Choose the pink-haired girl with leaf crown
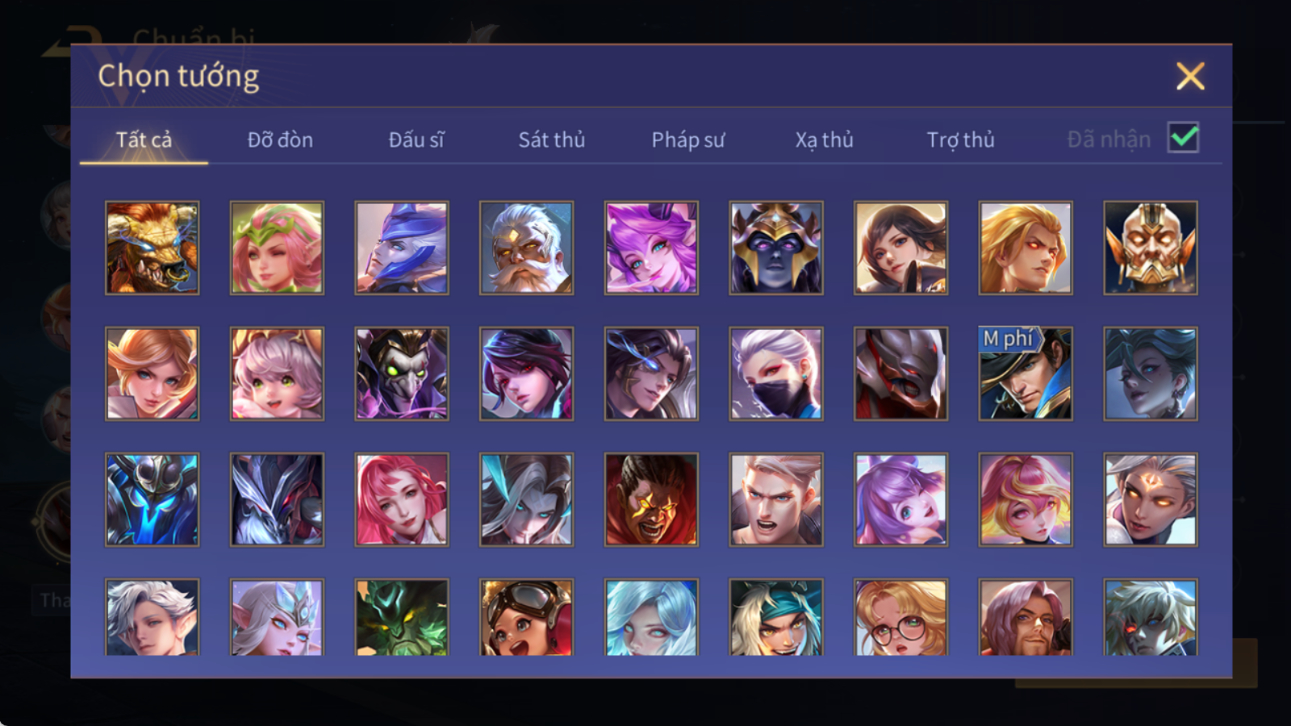This screenshot has height=726, width=1291. [x=277, y=248]
